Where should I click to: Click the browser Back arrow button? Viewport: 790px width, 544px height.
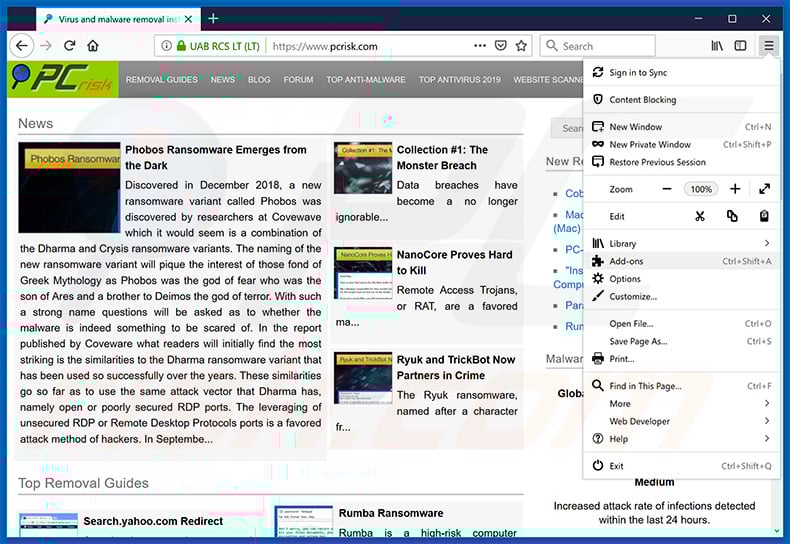pyautogui.click(x=22, y=46)
